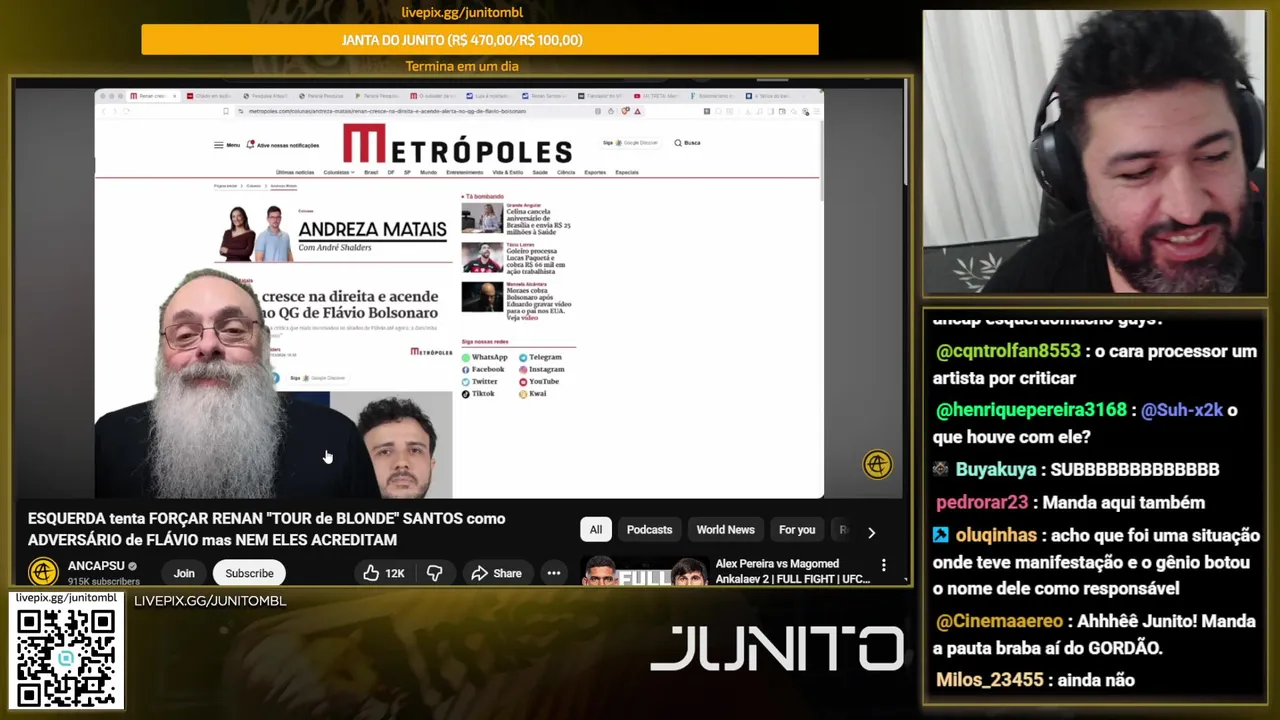Open the ANCAPSU channel avatar
Viewport: 1280px width, 720px height.
(43, 571)
